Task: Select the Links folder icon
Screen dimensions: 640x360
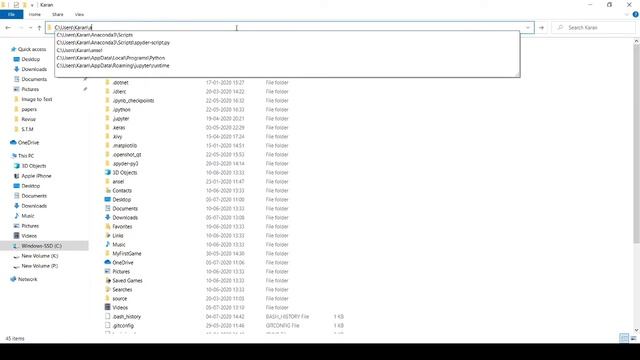Action: pyautogui.click(x=108, y=236)
